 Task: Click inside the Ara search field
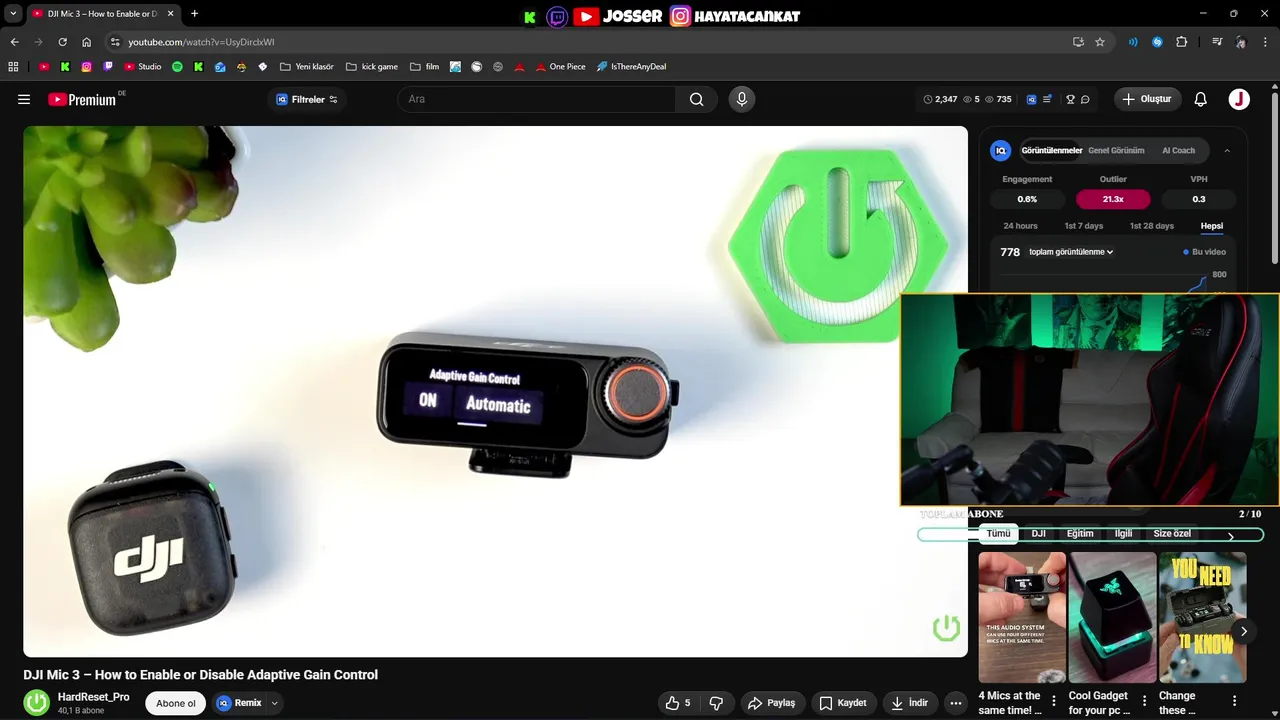(x=537, y=99)
